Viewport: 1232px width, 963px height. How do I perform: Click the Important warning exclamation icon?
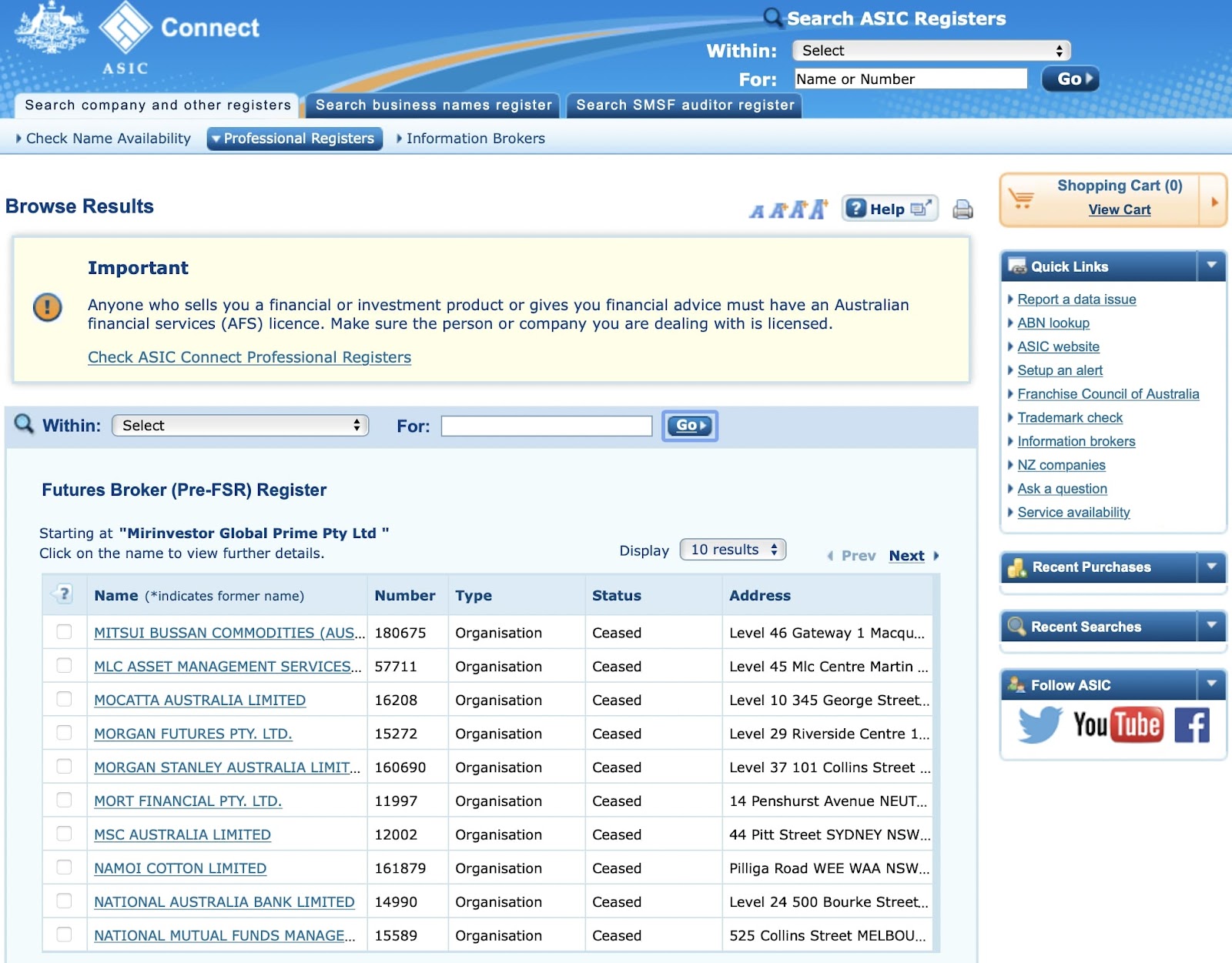tap(48, 307)
